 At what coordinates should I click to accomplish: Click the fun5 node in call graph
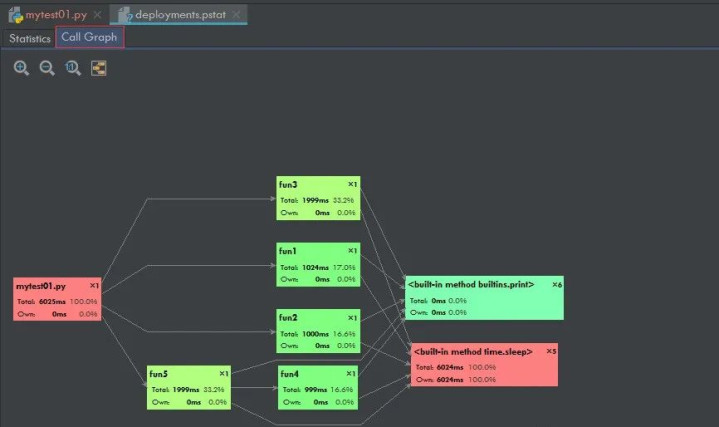tap(189, 387)
